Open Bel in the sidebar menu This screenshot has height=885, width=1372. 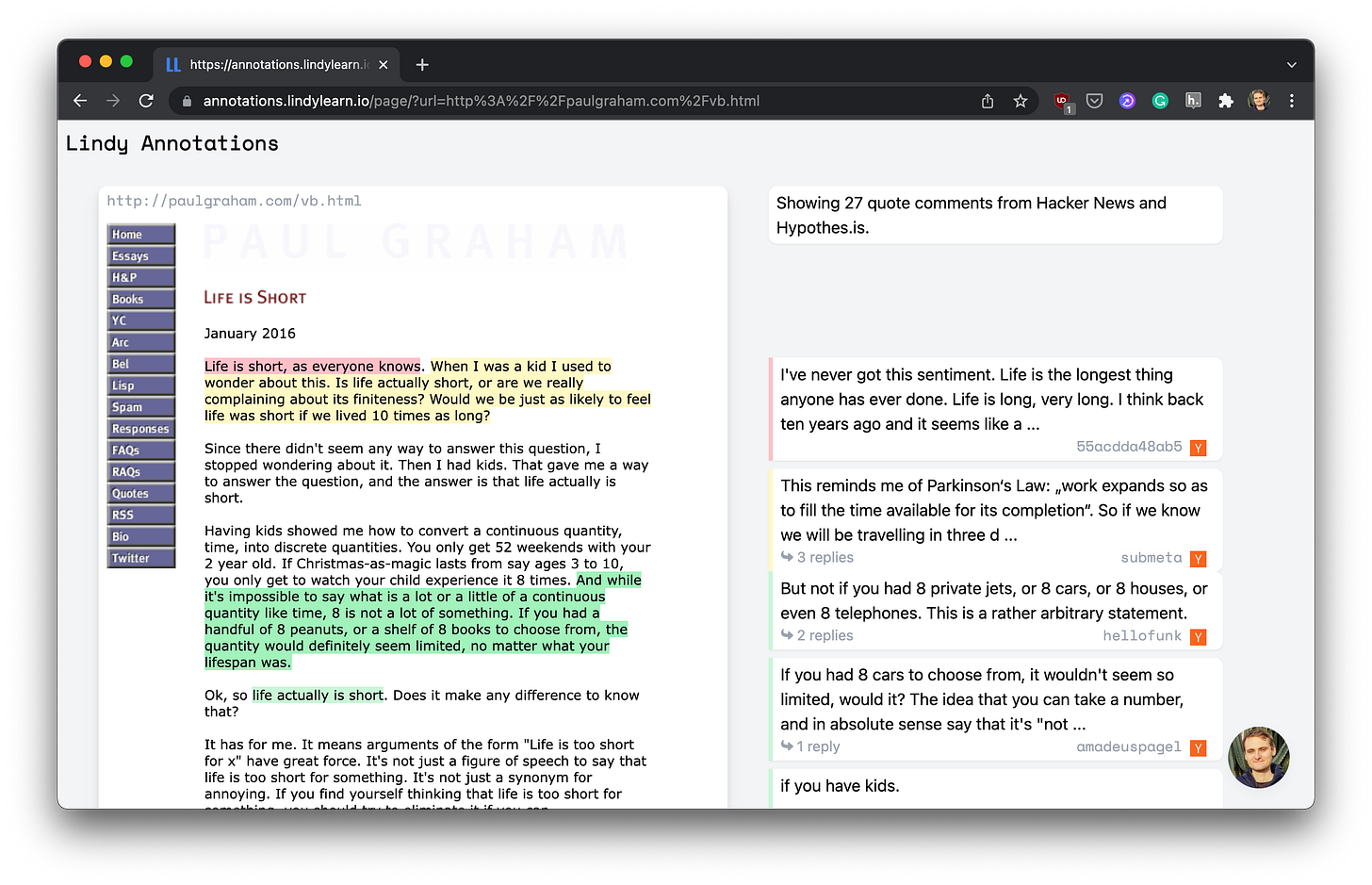[x=141, y=364]
